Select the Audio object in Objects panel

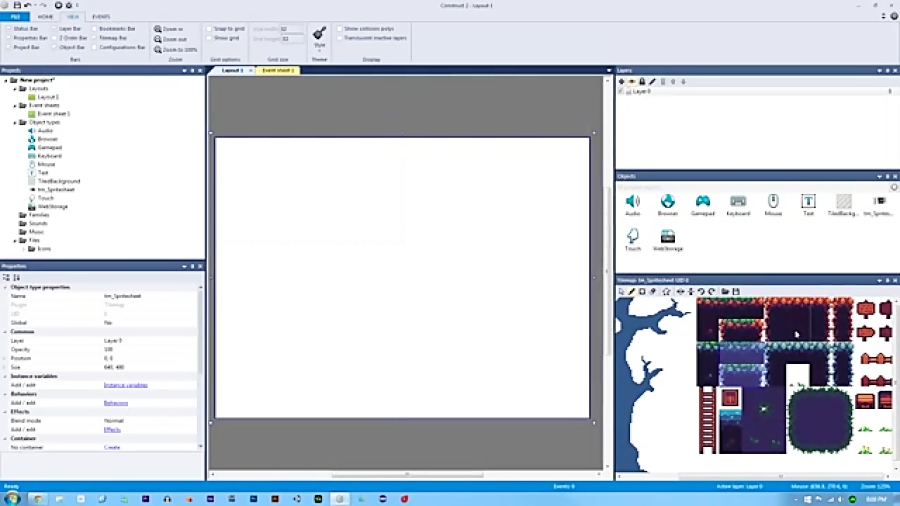point(632,204)
